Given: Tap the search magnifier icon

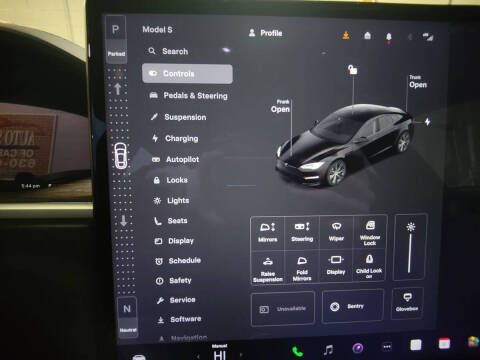Looking at the screenshot, I should click(x=152, y=51).
